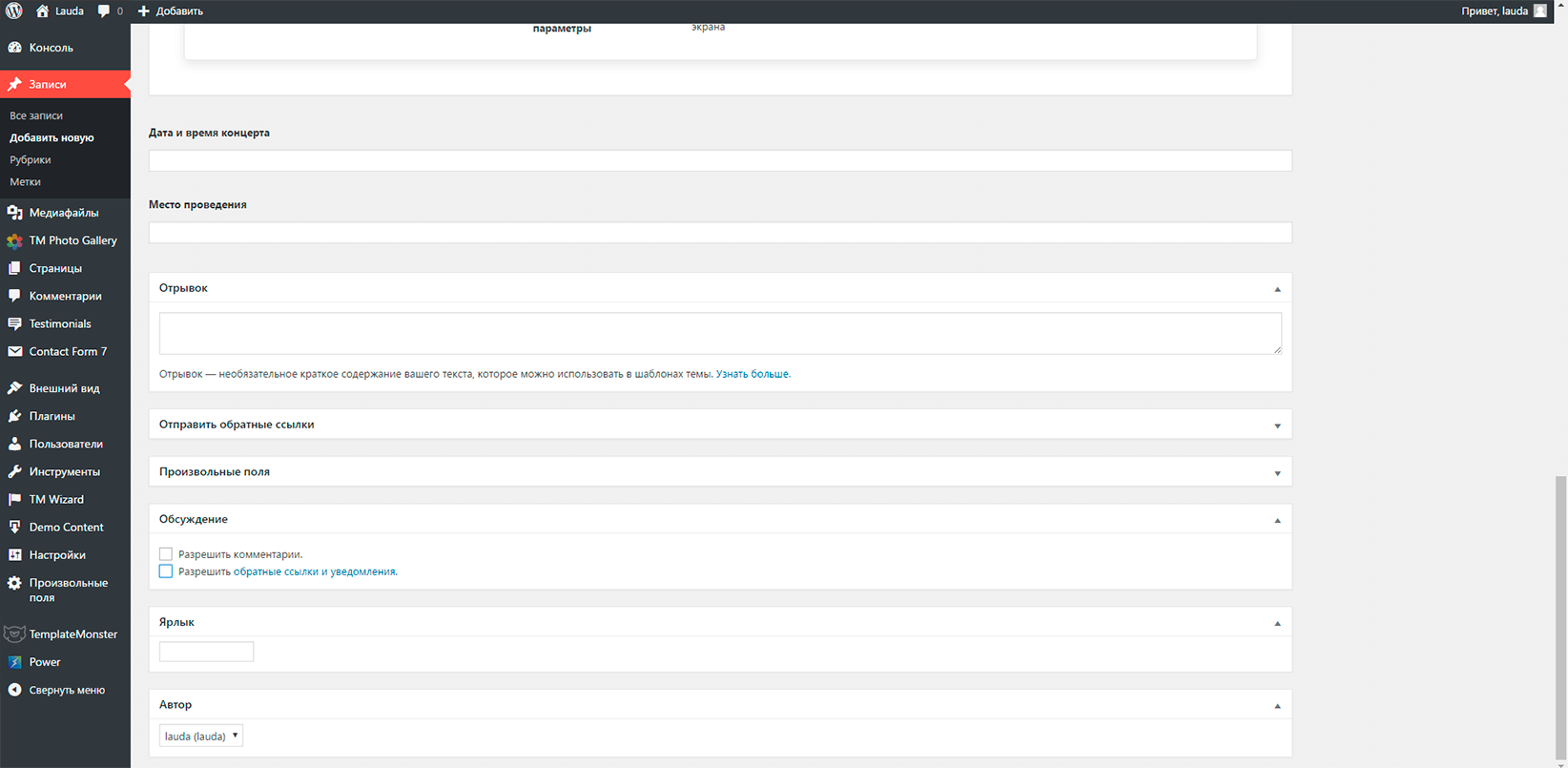Open Рубрики submenu item
This screenshot has height=768, width=1568.
tap(31, 159)
